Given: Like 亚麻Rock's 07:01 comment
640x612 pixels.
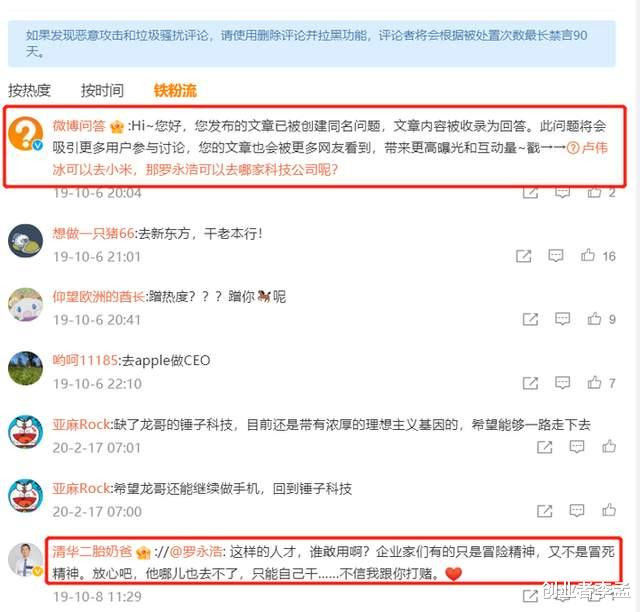Looking at the screenshot, I should tap(609, 446).
